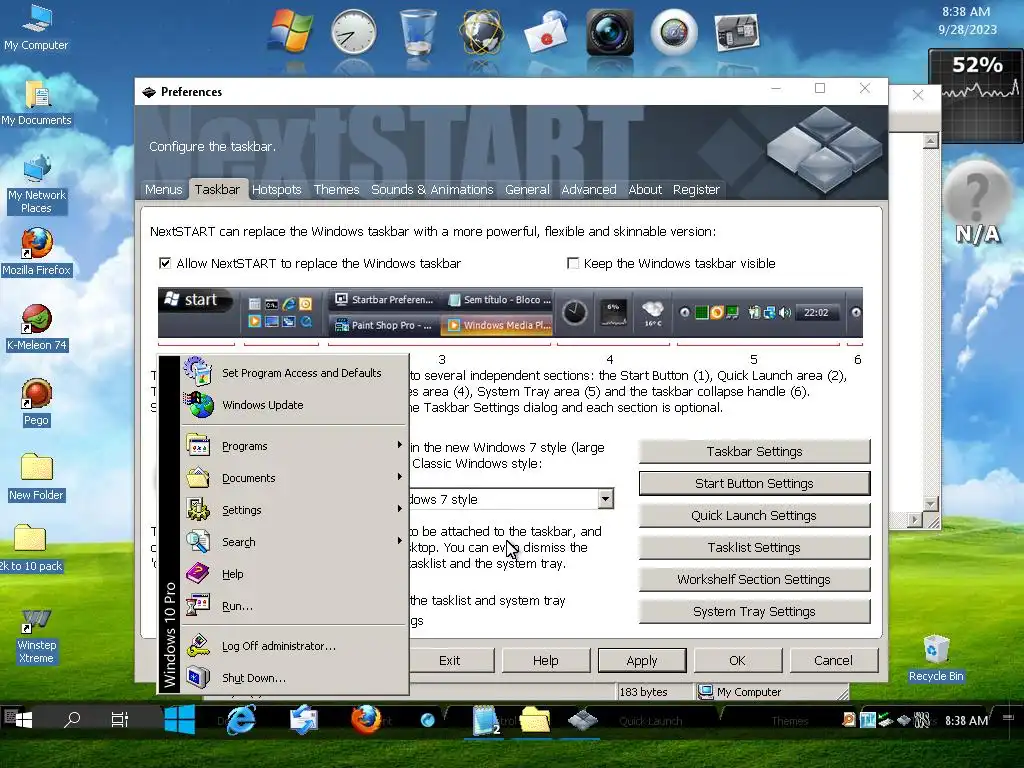Click the task view taskbar icon

tap(120, 720)
